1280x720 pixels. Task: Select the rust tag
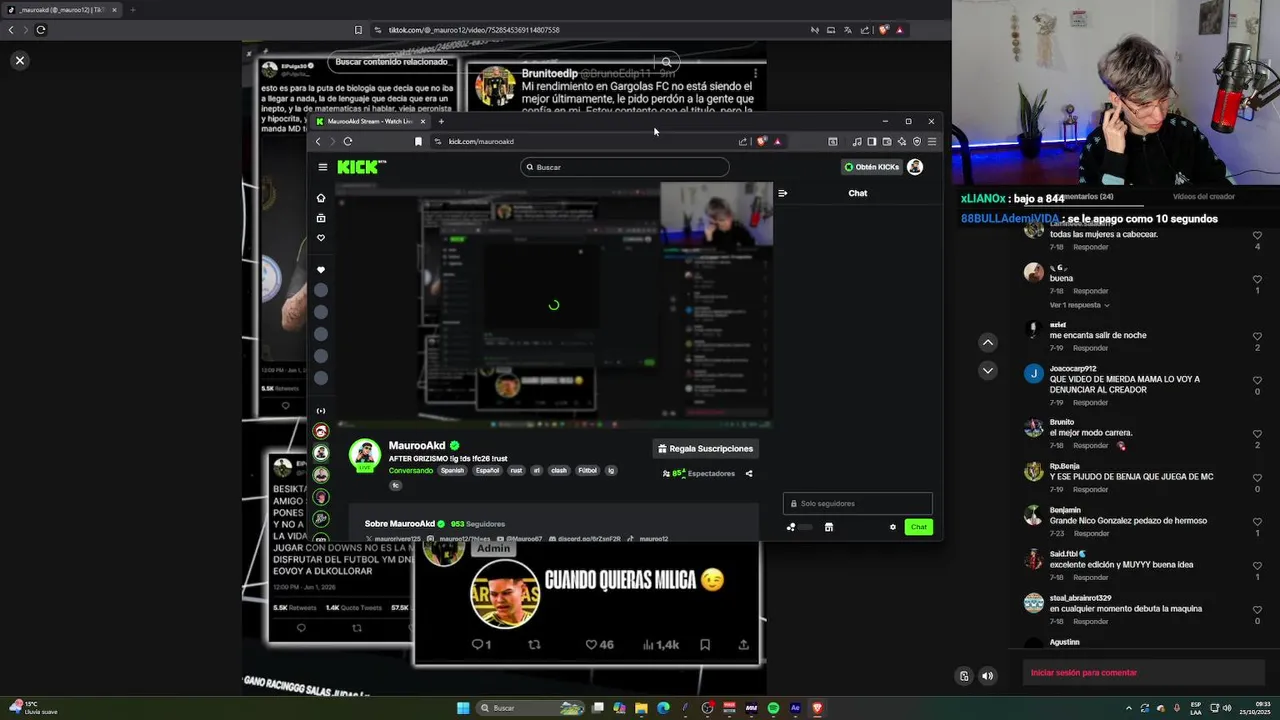(516, 471)
